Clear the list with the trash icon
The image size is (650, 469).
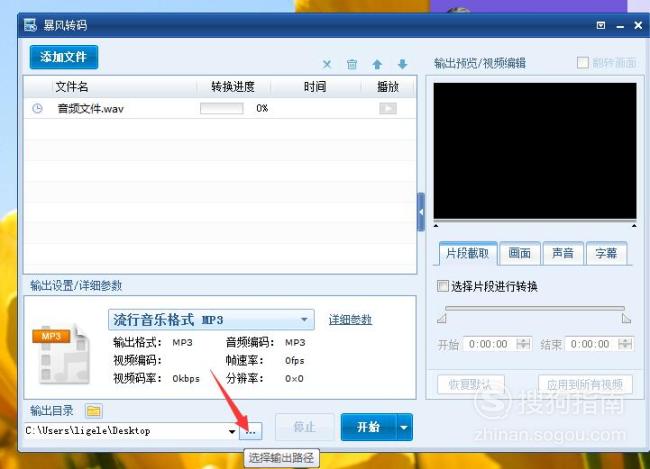352,64
